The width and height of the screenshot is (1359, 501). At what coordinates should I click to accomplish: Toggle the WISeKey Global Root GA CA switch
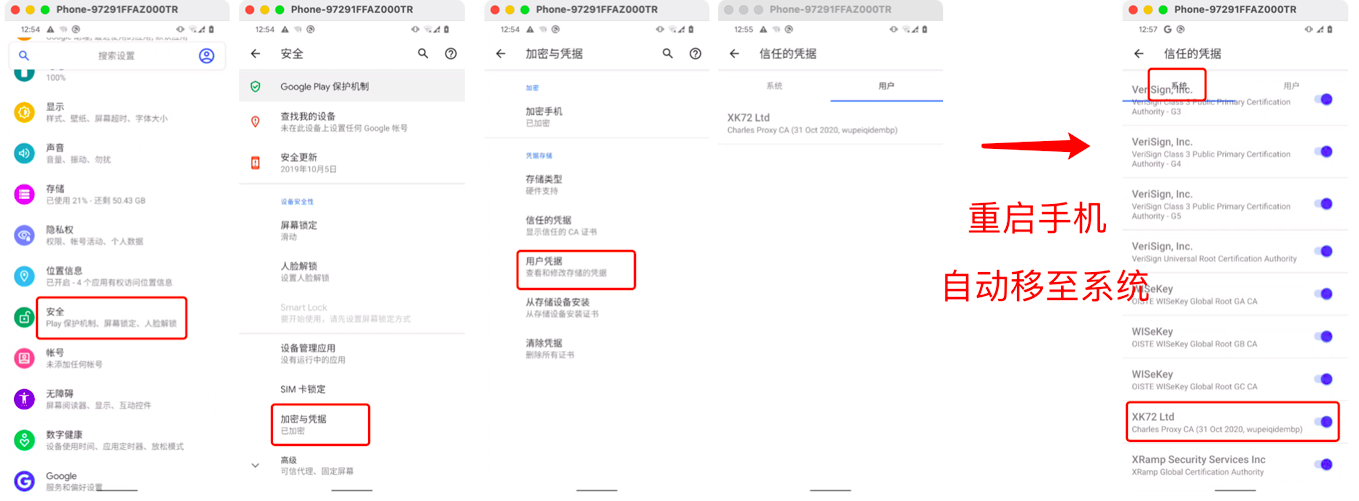[1324, 294]
